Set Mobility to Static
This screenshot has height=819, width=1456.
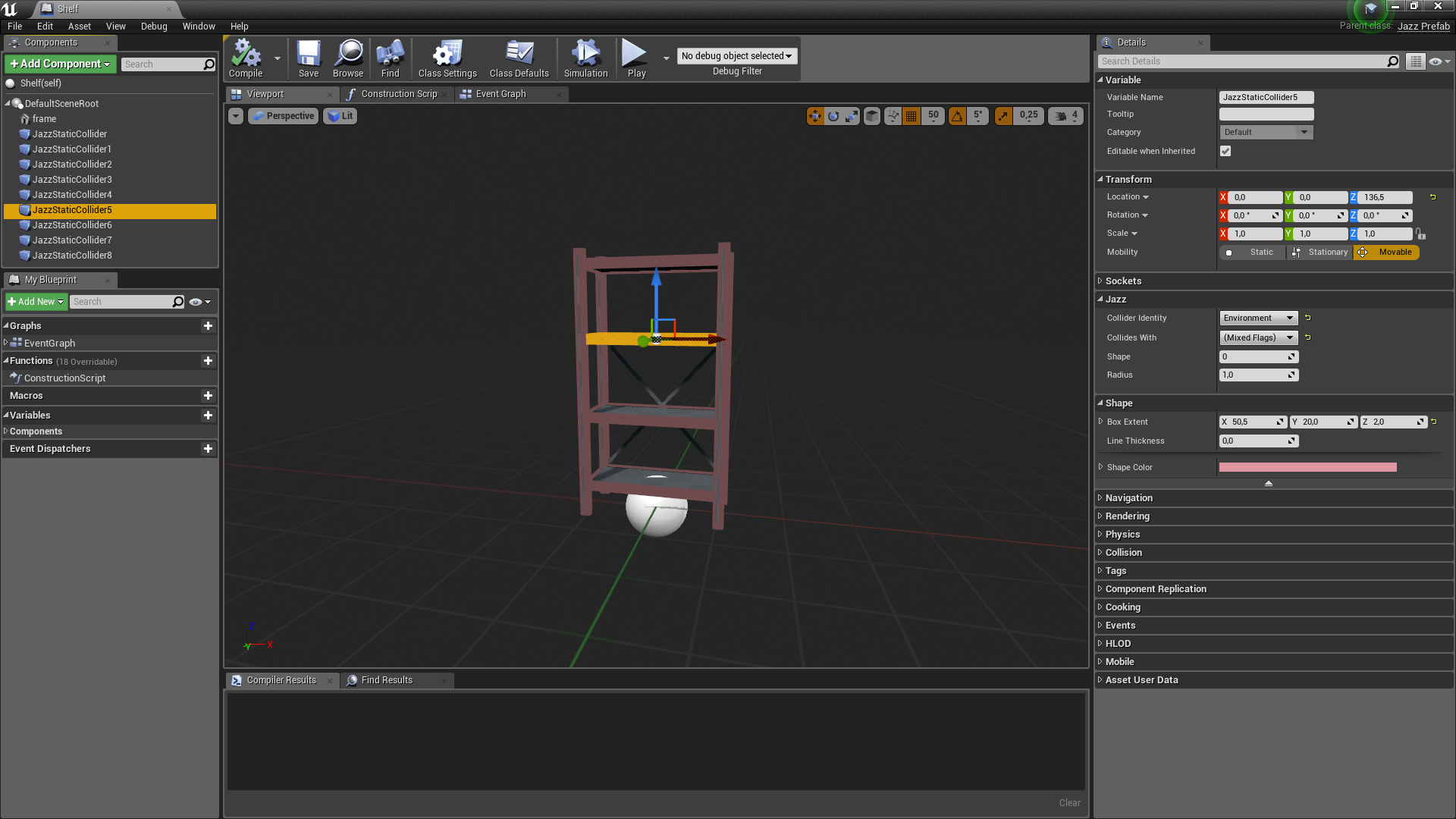coord(1253,253)
